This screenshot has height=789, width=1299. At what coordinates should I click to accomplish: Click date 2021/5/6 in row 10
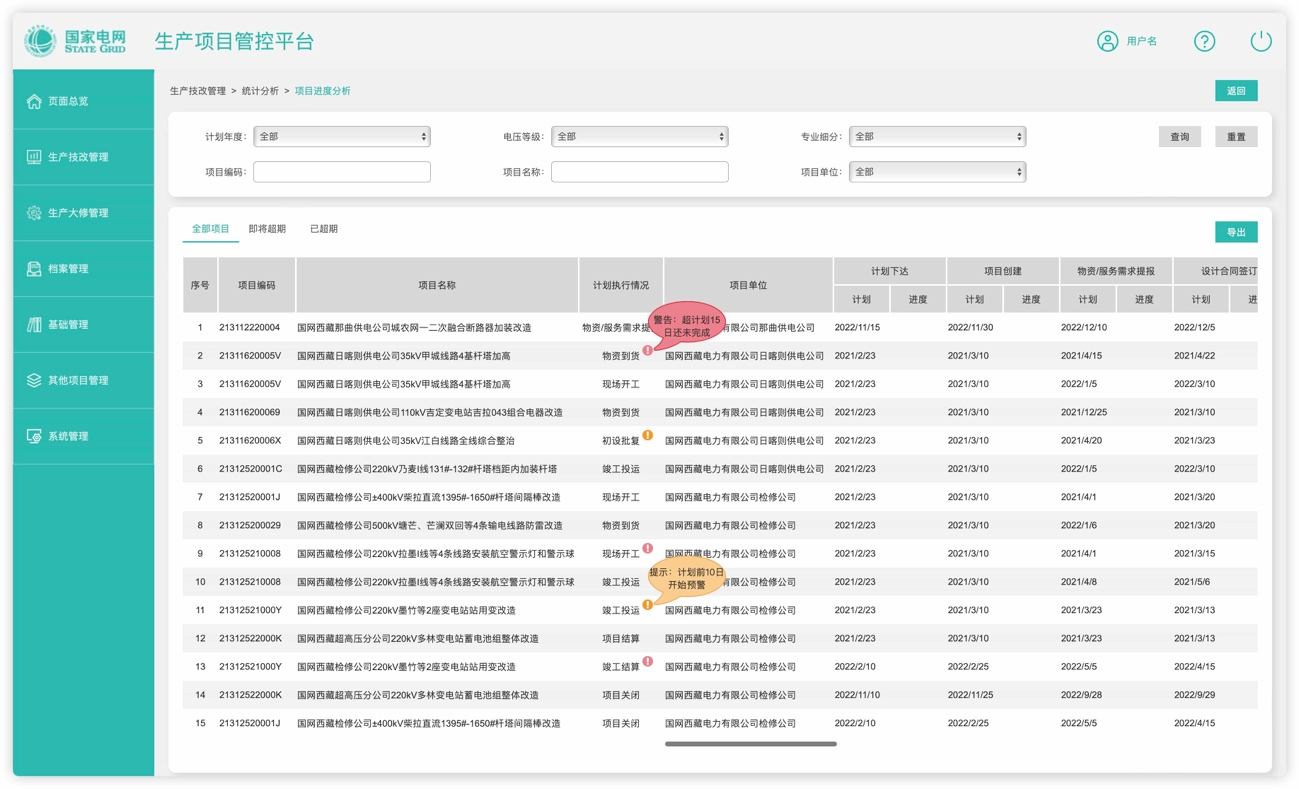[x=1192, y=582]
